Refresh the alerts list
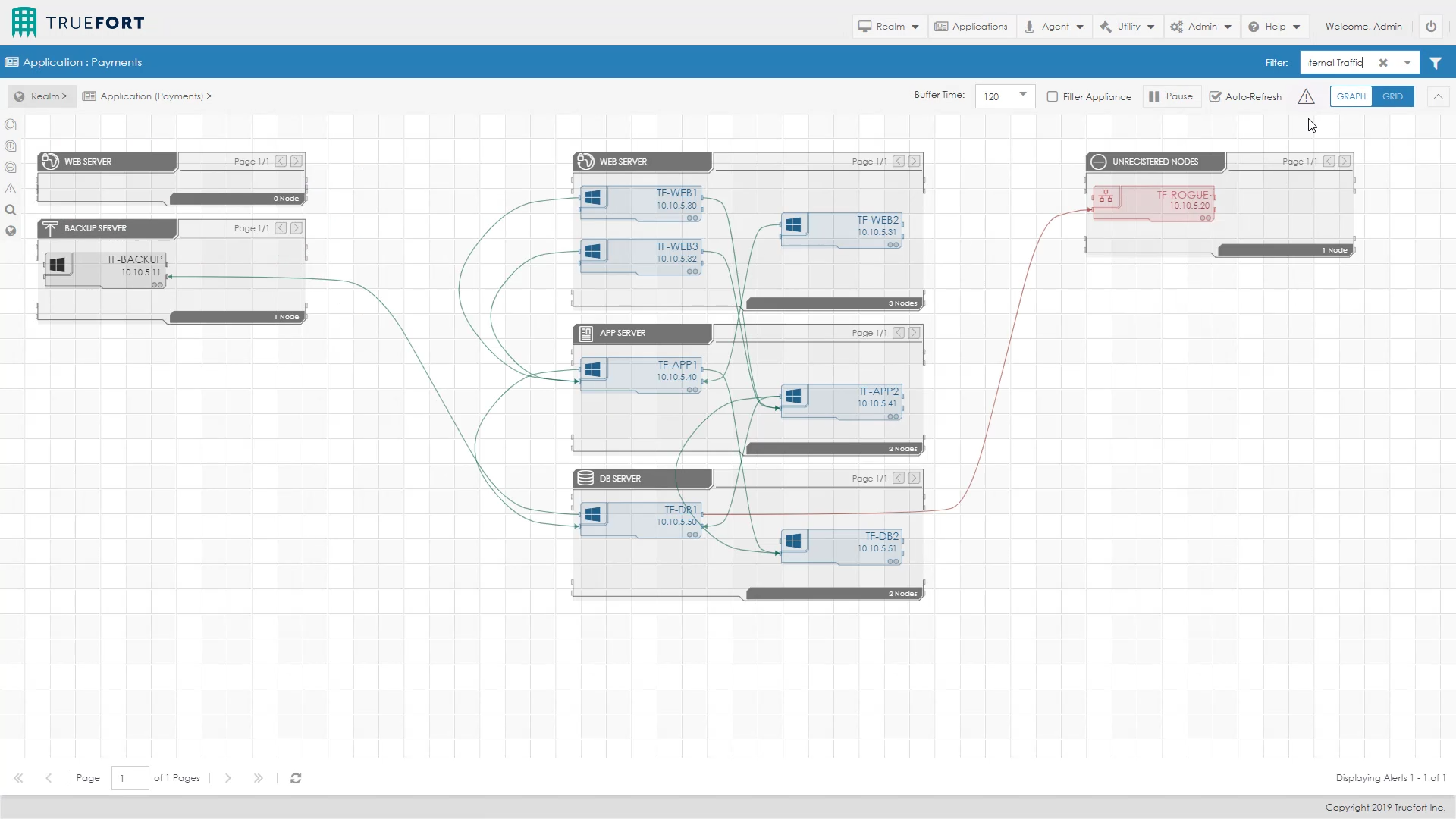The image size is (1456, 819). [x=296, y=778]
